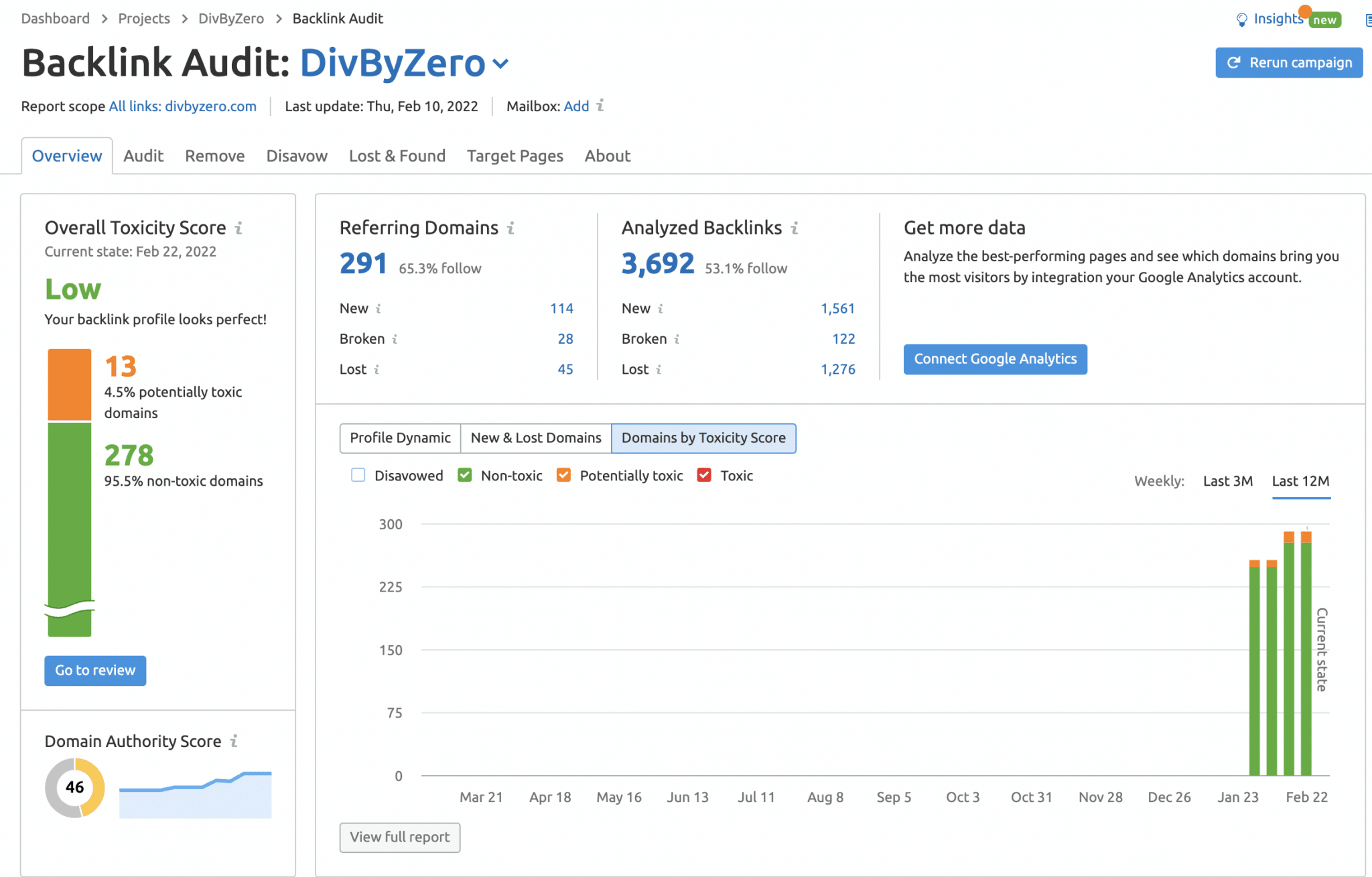Click the Domain Authority trend line graph
Viewport: 1372px width, 877px height.
tap(196, 795)
